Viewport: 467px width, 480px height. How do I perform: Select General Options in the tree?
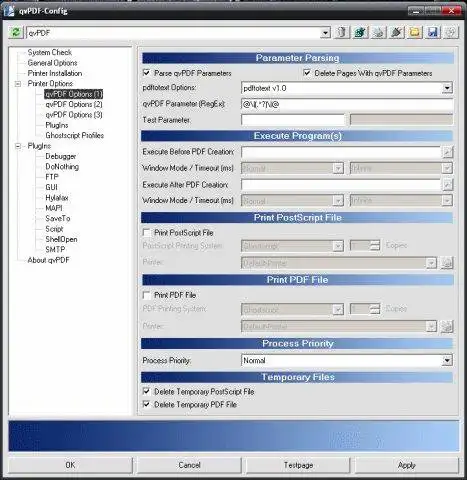[52, 63]
